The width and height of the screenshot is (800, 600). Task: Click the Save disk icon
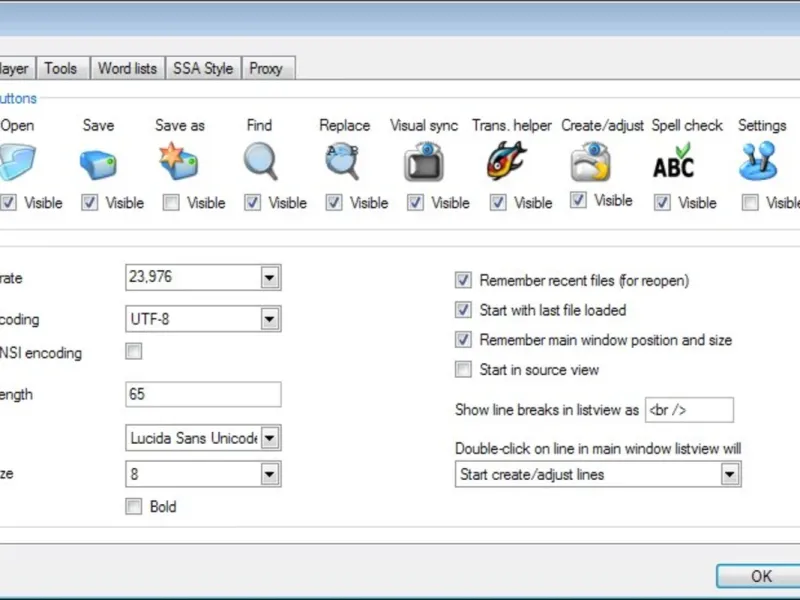tap(98, 164)
